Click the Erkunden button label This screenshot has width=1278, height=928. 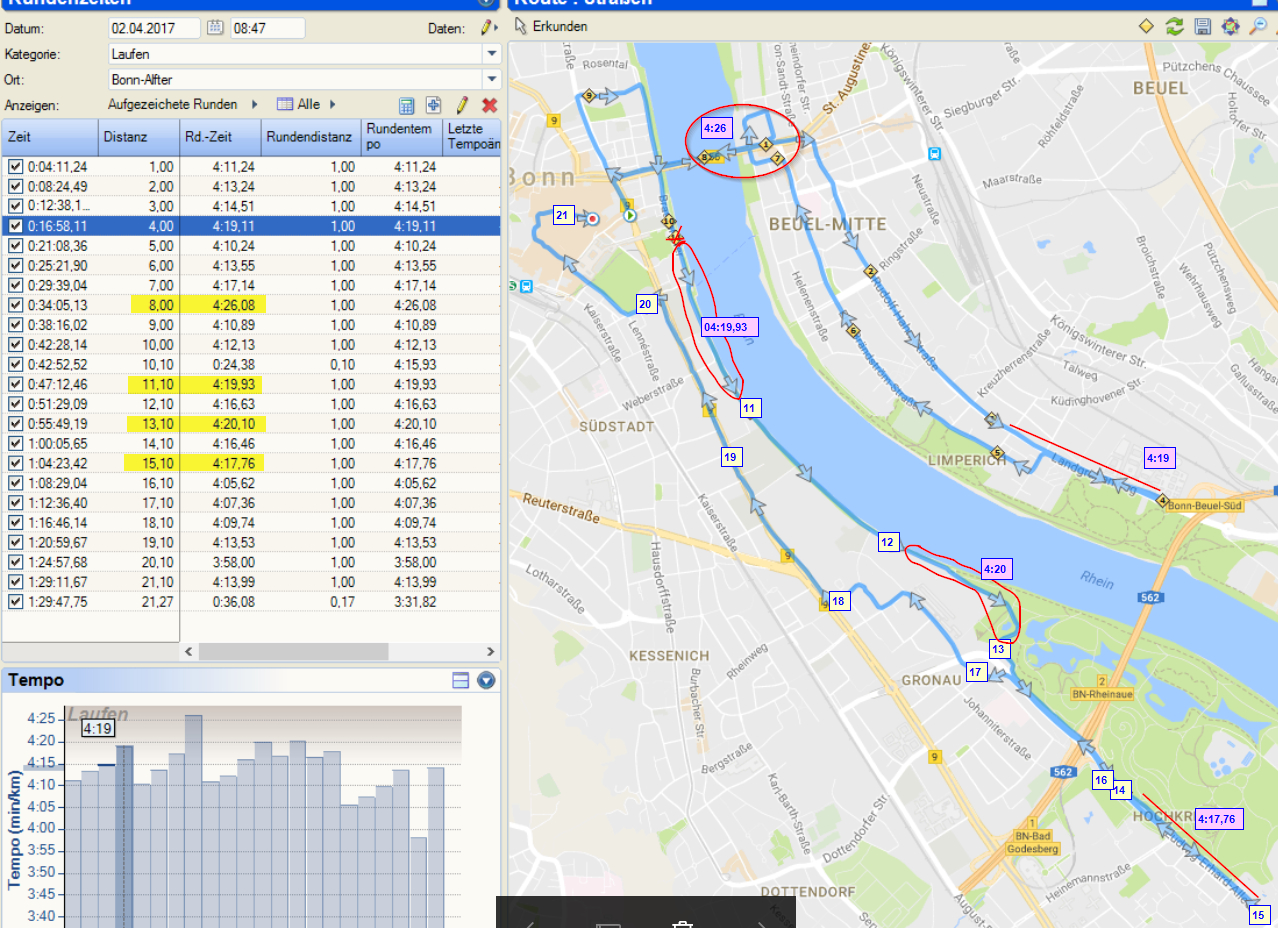[x=560, y=27]
